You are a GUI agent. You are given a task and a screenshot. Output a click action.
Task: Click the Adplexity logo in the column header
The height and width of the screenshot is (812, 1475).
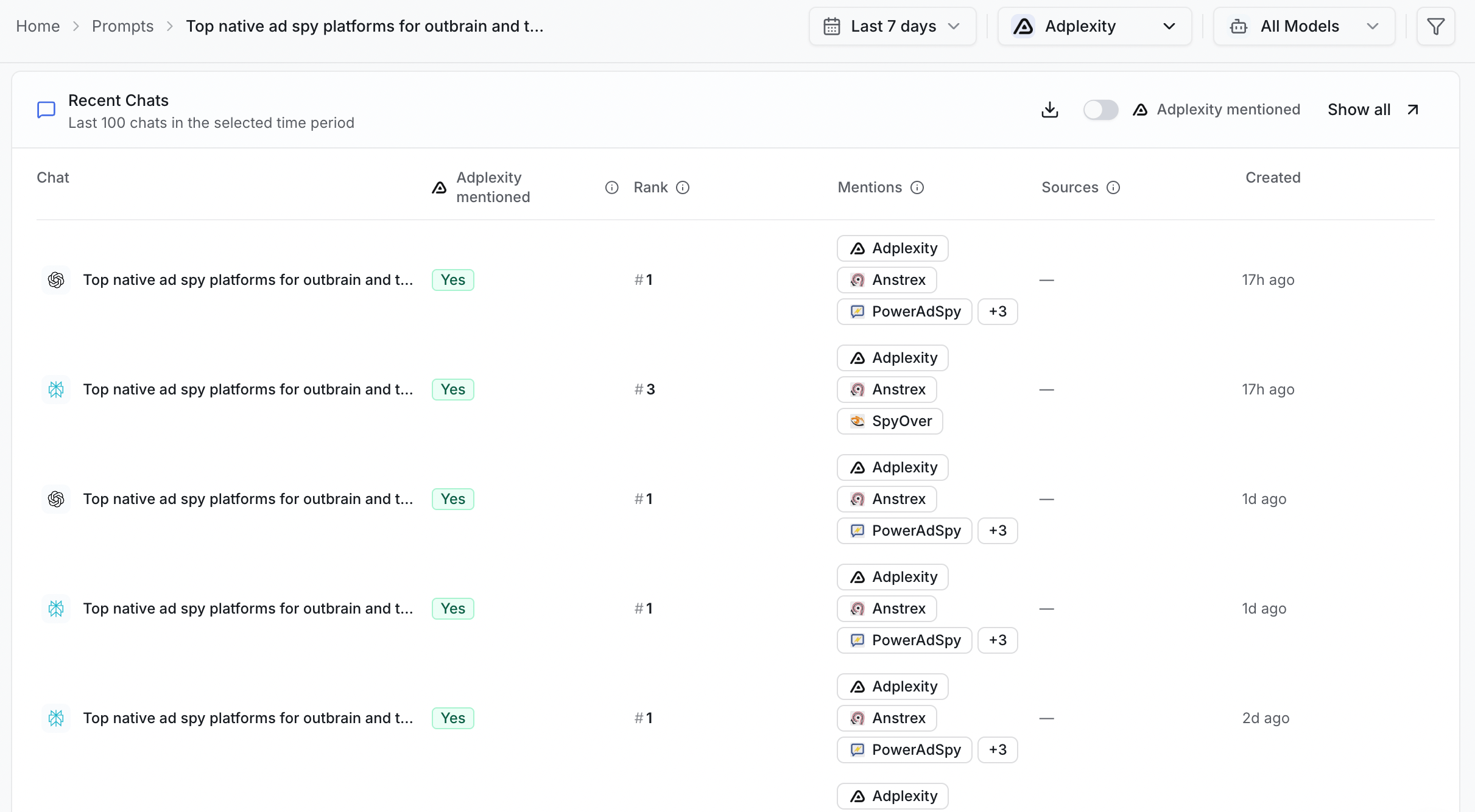click(x=439, y=187)
